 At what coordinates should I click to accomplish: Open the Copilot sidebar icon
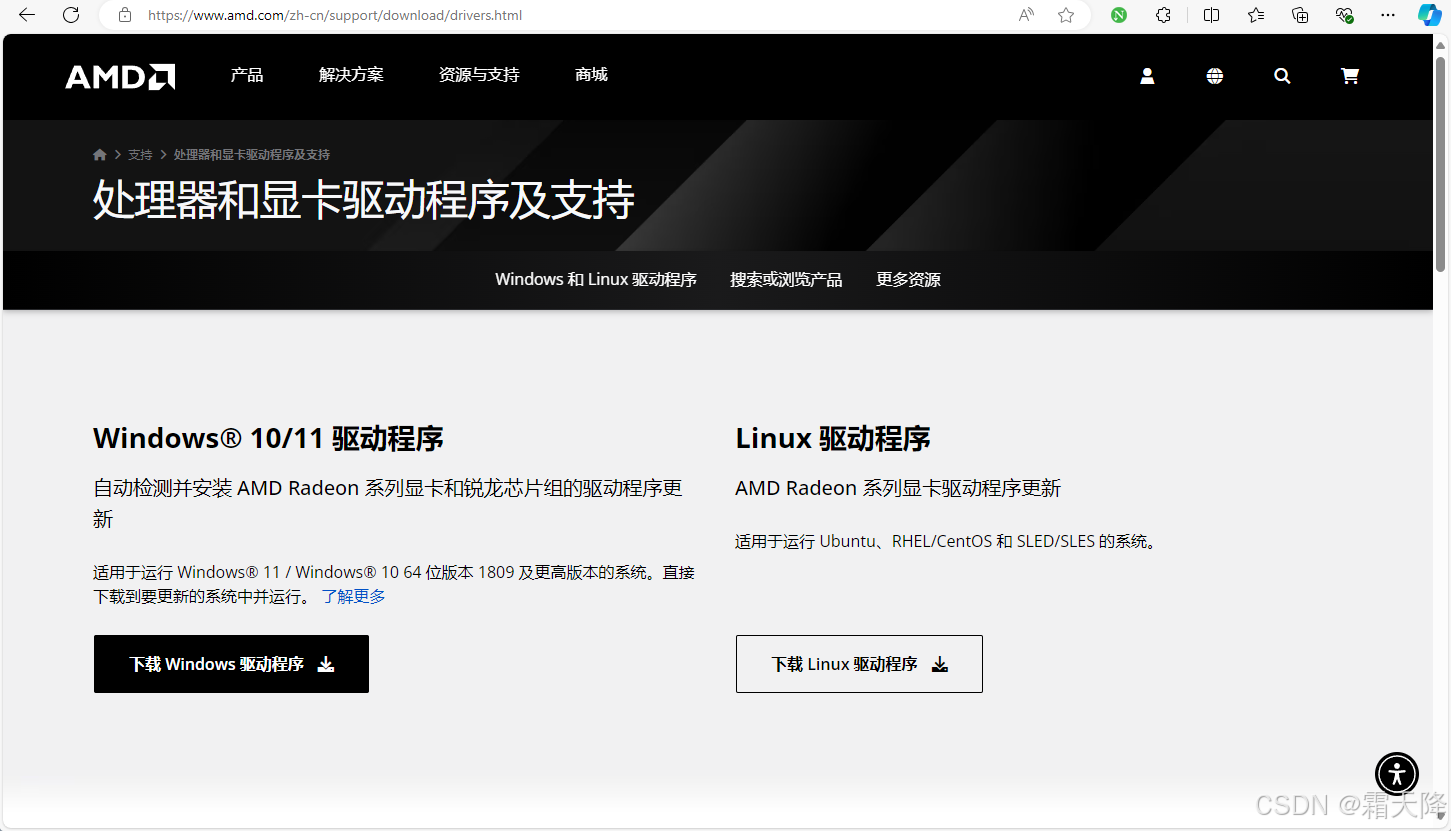click(1430, 15)
